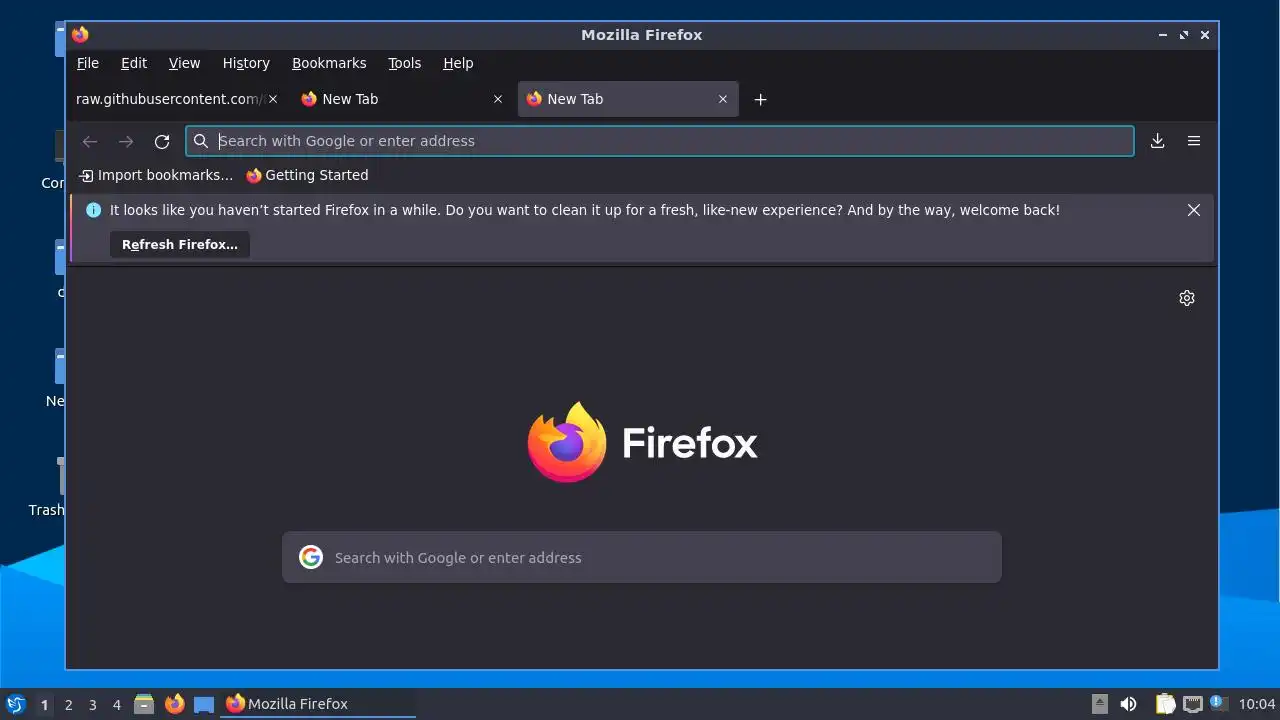Focus the address bar field
Viewport: 1280px width, 720px height.
[x=660, y=141]
